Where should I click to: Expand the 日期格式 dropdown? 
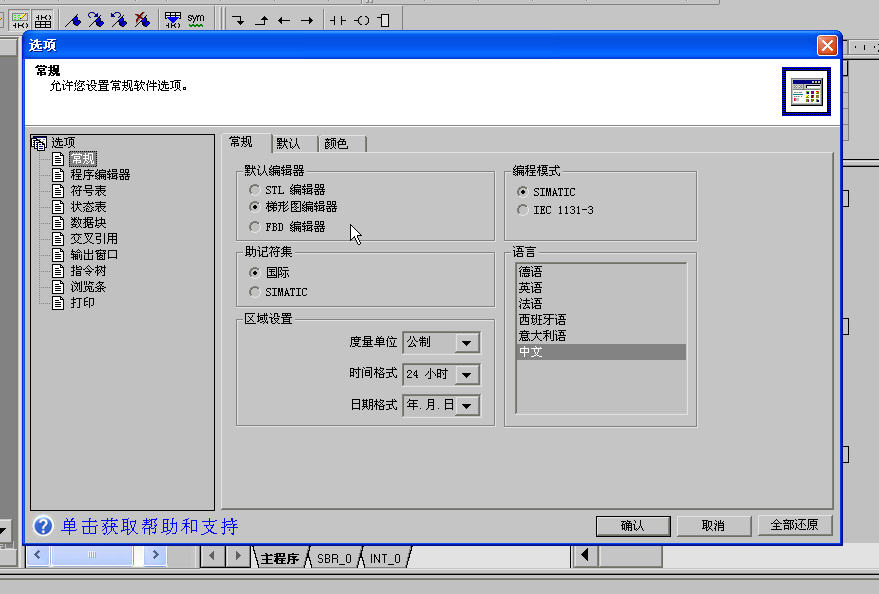(x=466, y=406)
